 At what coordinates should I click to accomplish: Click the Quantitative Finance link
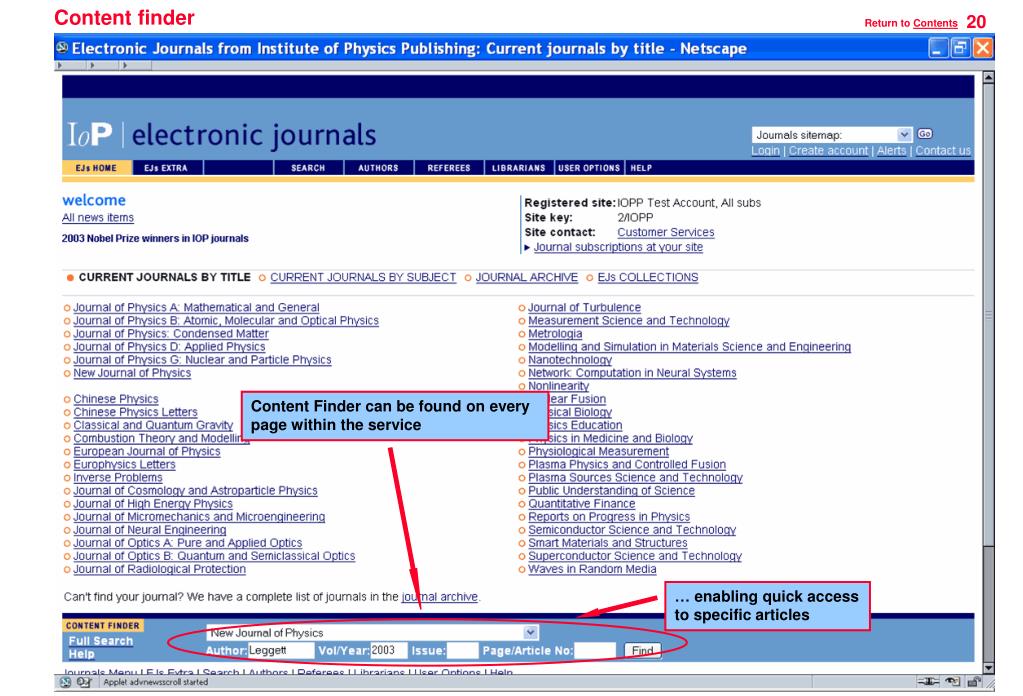pos(581,503)
